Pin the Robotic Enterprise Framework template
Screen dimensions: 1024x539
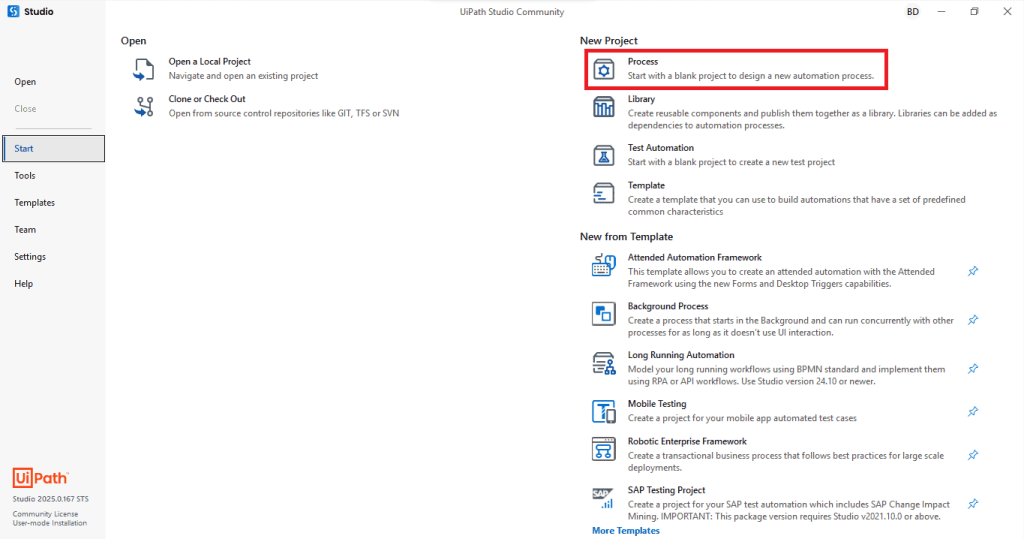pyautogui.click(x=973, y=454)
